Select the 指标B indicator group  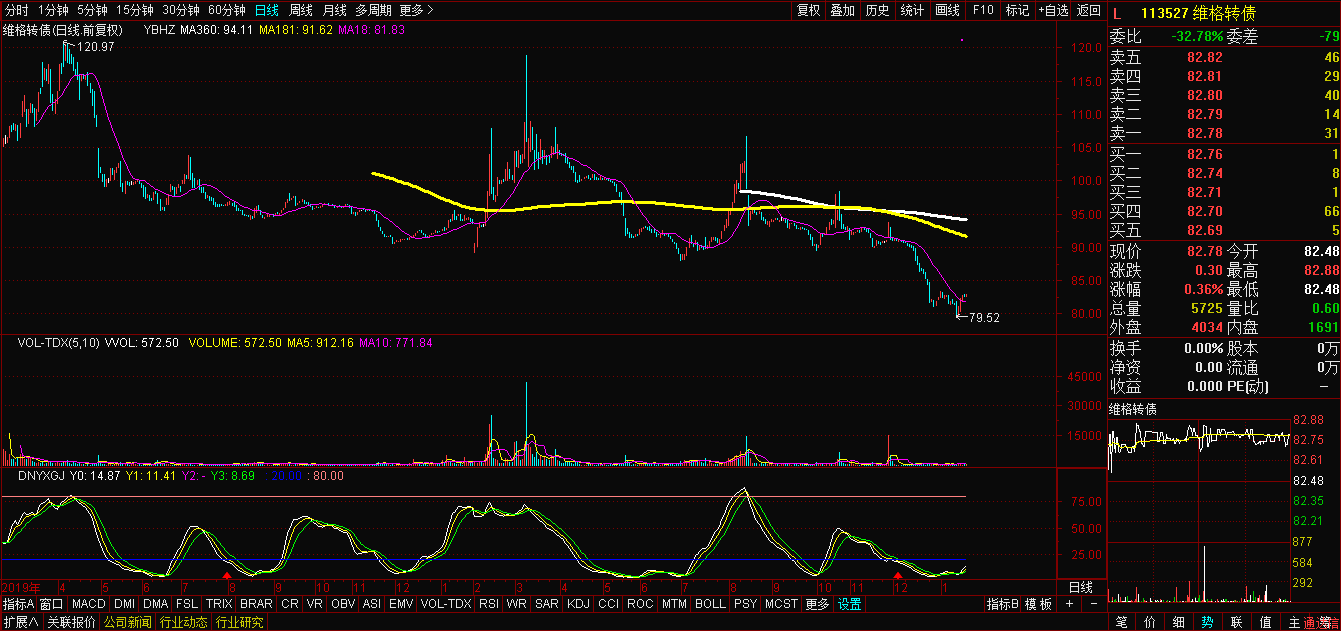(x=1002, y=604)
